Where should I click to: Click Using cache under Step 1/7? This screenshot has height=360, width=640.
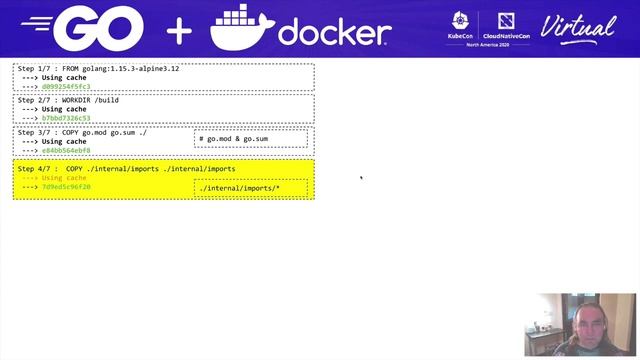click(x=64, y=78)
